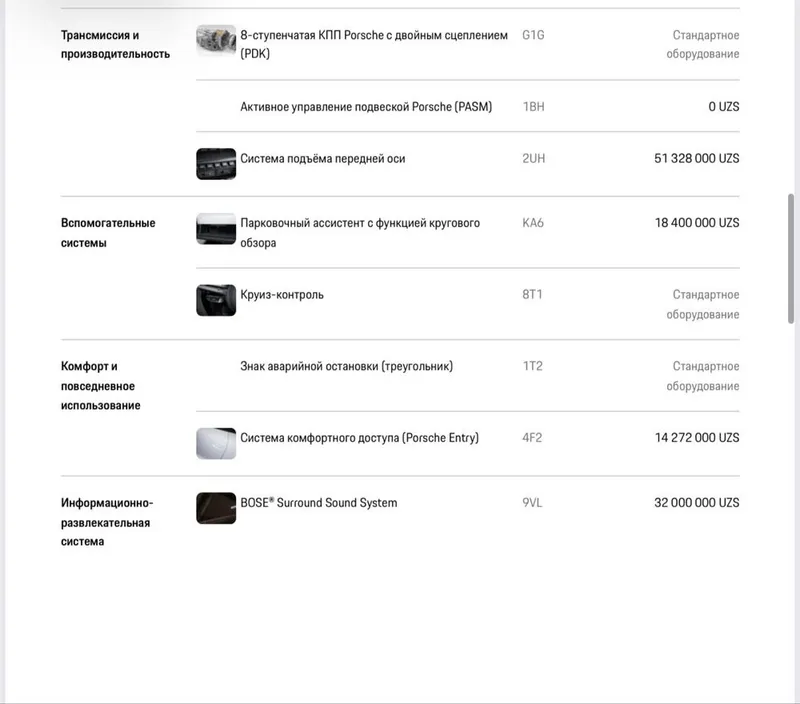Select Система комфортного доступа (Porsche Entry) text

point(360,438)
